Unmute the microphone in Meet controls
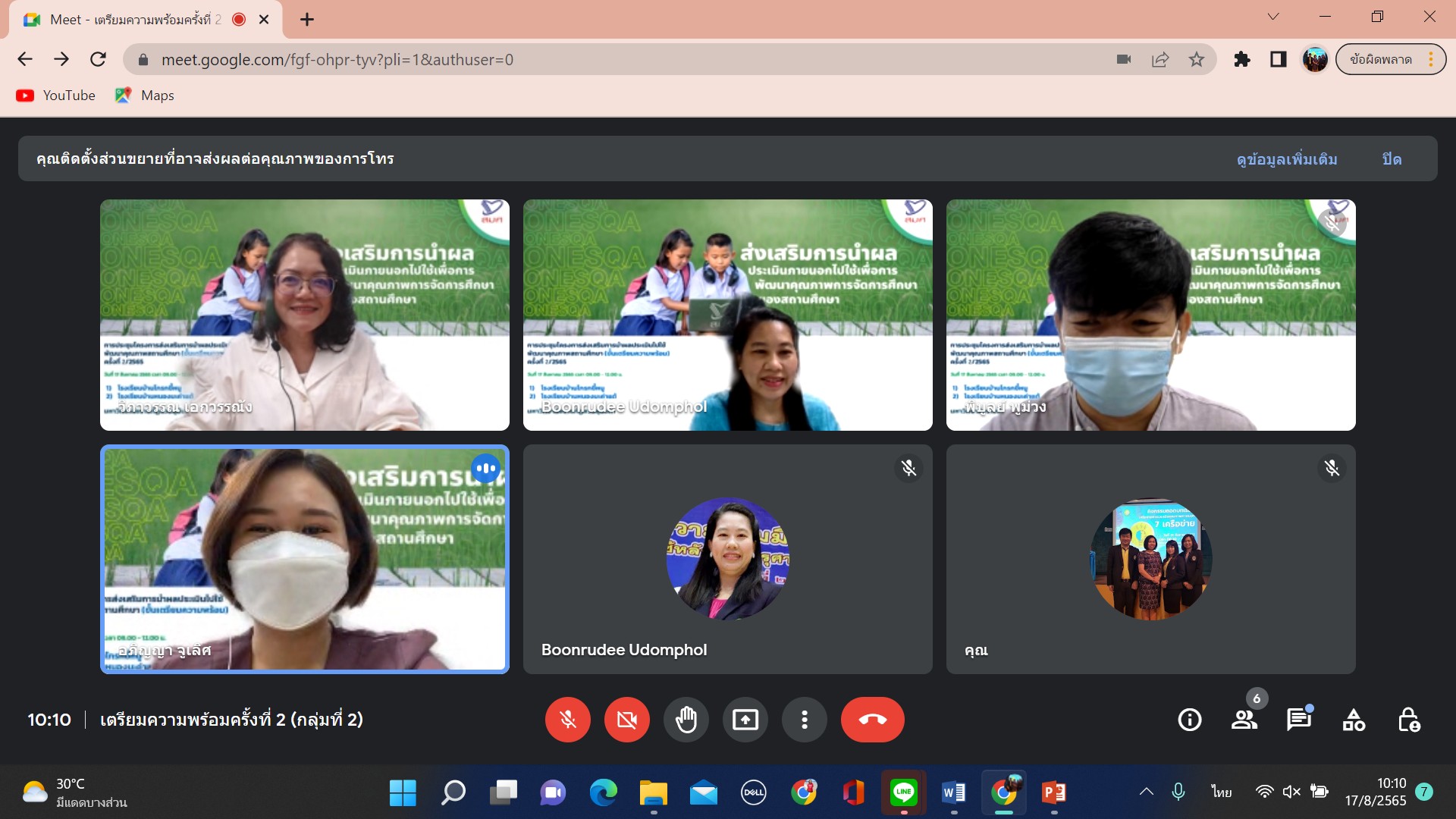The image size is (1456, 819). click(x=567, y=719)
